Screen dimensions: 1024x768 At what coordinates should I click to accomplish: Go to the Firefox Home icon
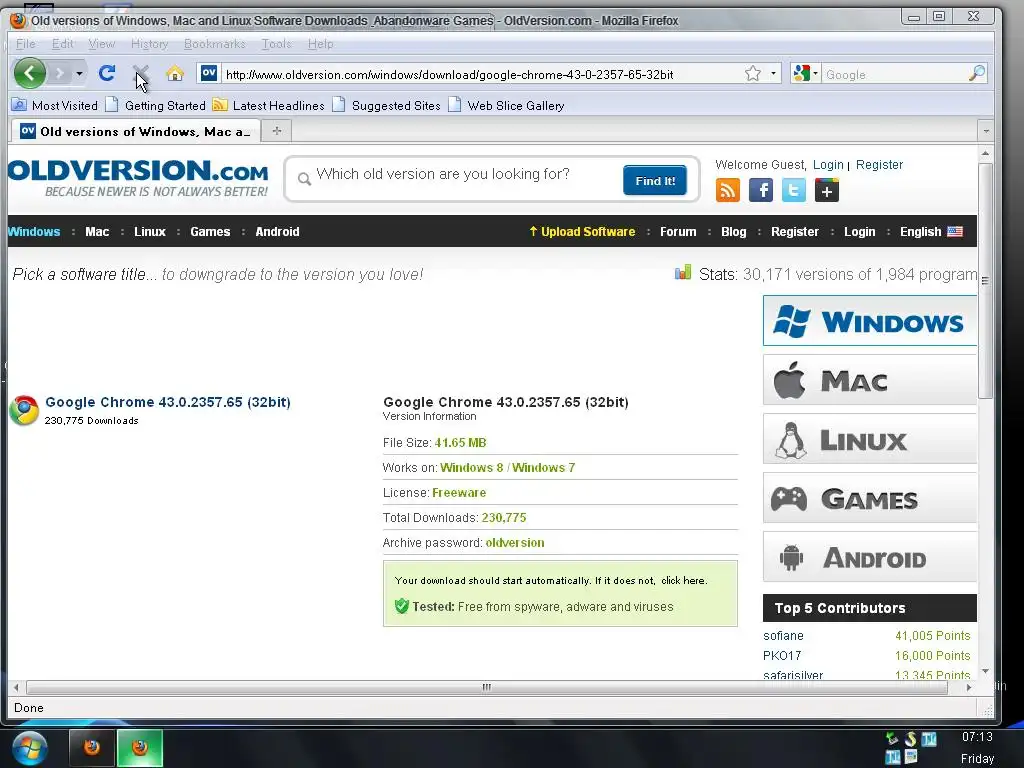(x=174, y=73)
